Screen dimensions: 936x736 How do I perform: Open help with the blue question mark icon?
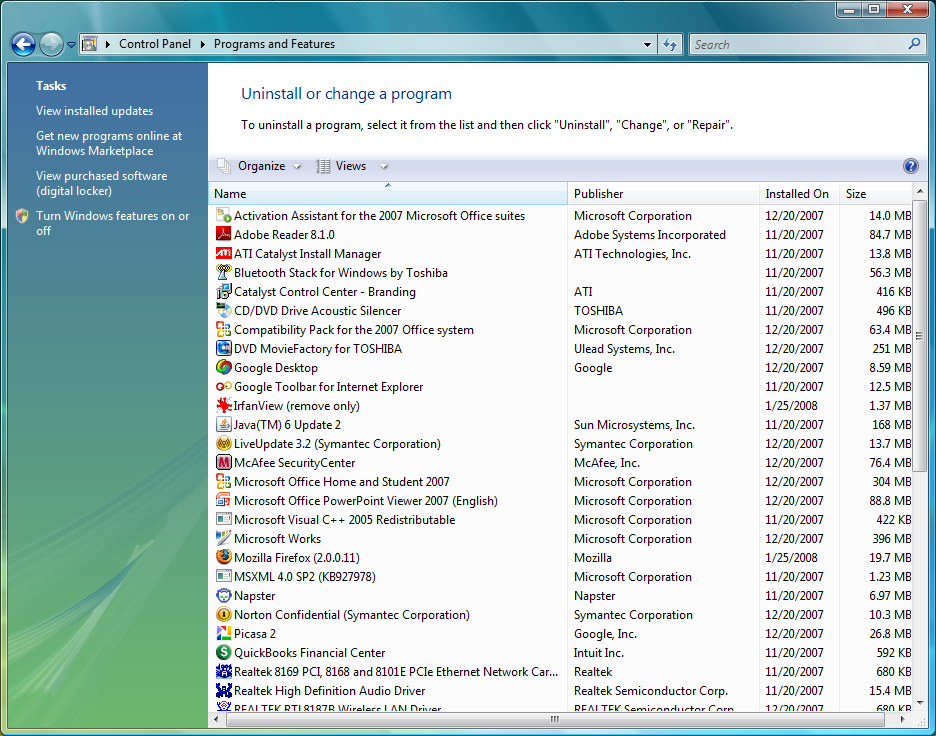pos(910,166)
